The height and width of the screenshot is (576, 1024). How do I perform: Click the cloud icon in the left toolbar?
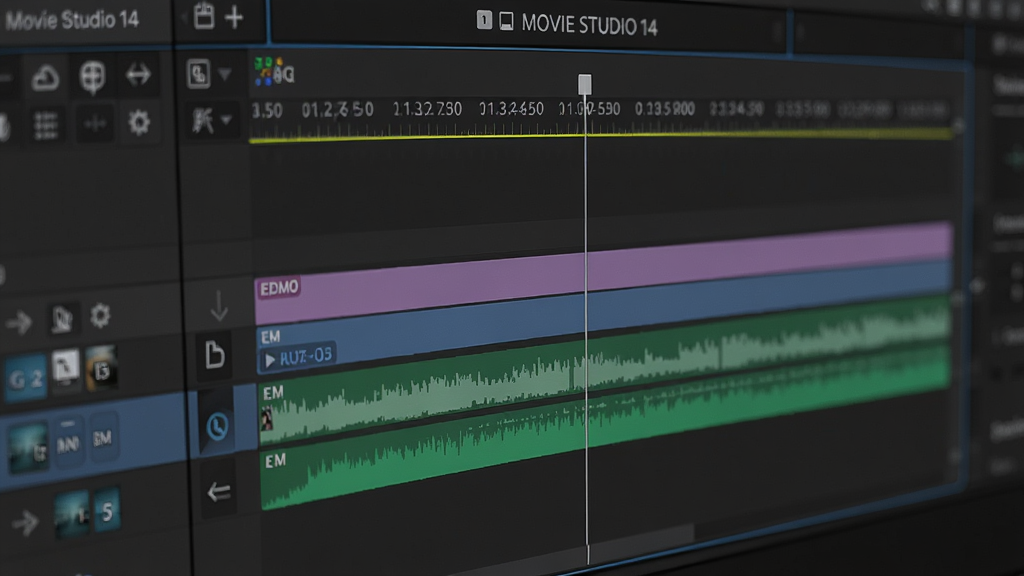[x=45, y=78]
